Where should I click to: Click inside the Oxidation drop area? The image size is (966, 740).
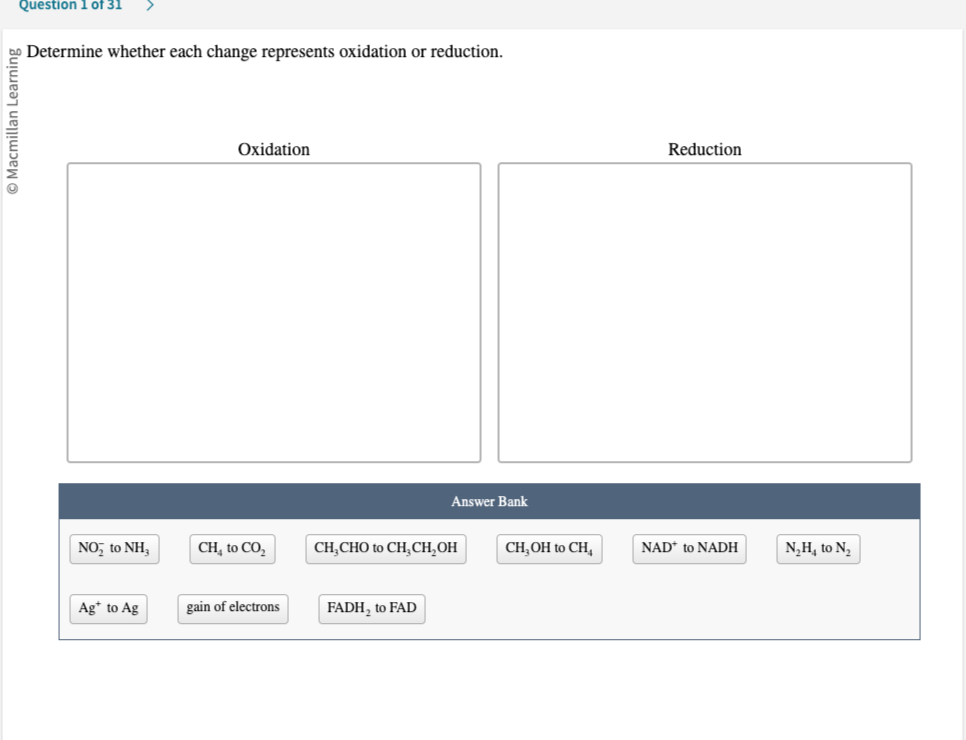(x=273, y=310)
